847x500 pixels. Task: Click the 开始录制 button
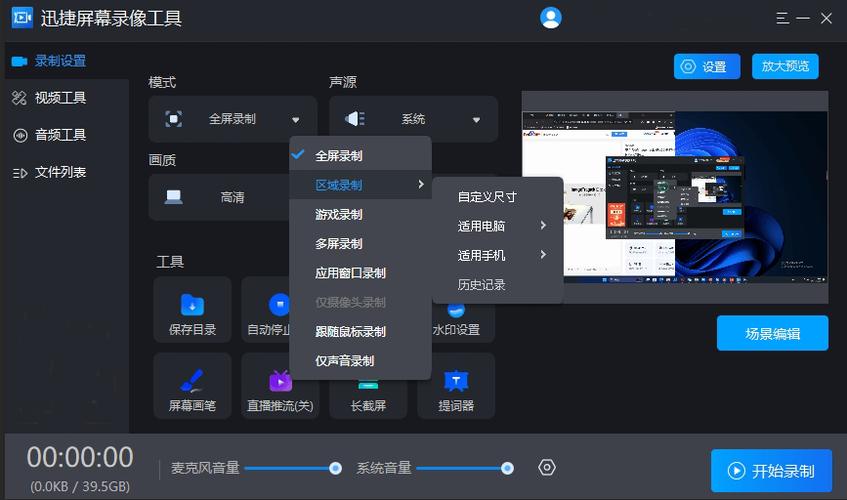[x=771, y=471]
